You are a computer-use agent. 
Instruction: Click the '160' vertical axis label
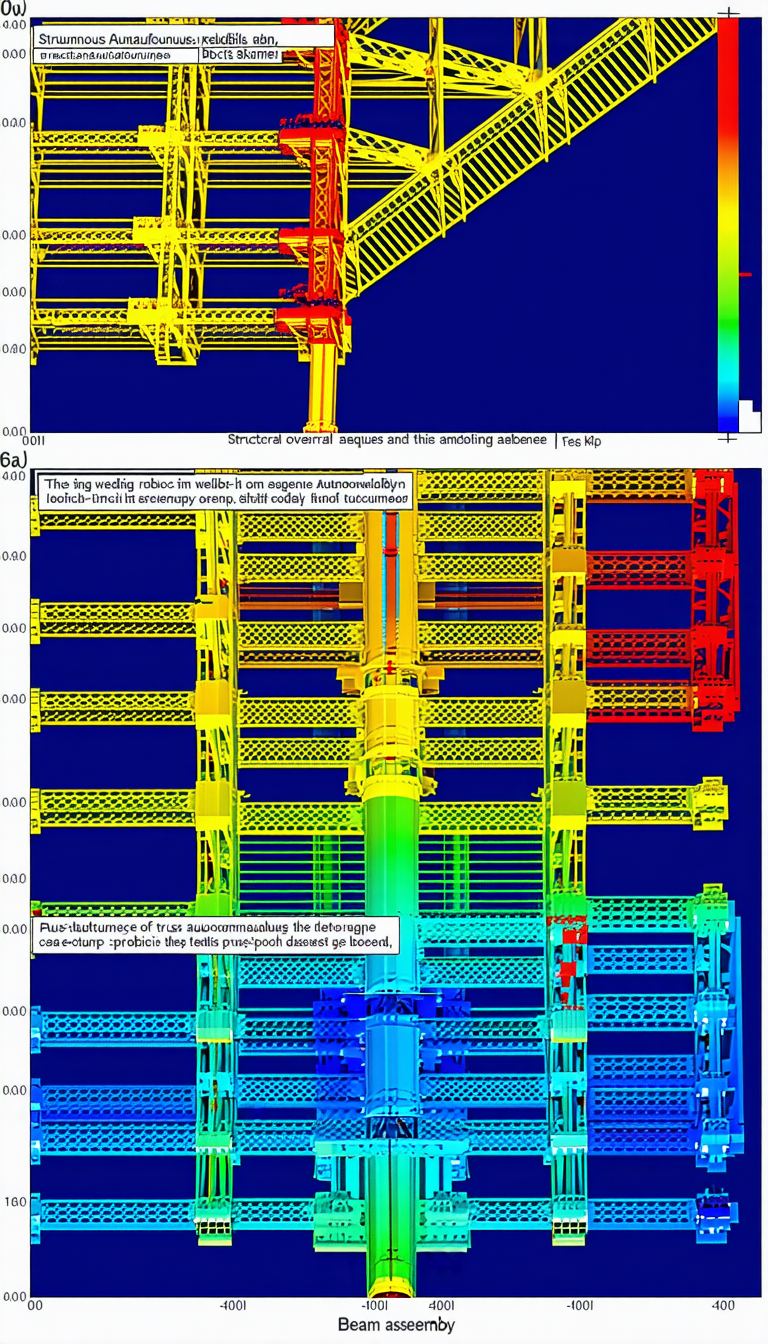[x=14, y=1201]
